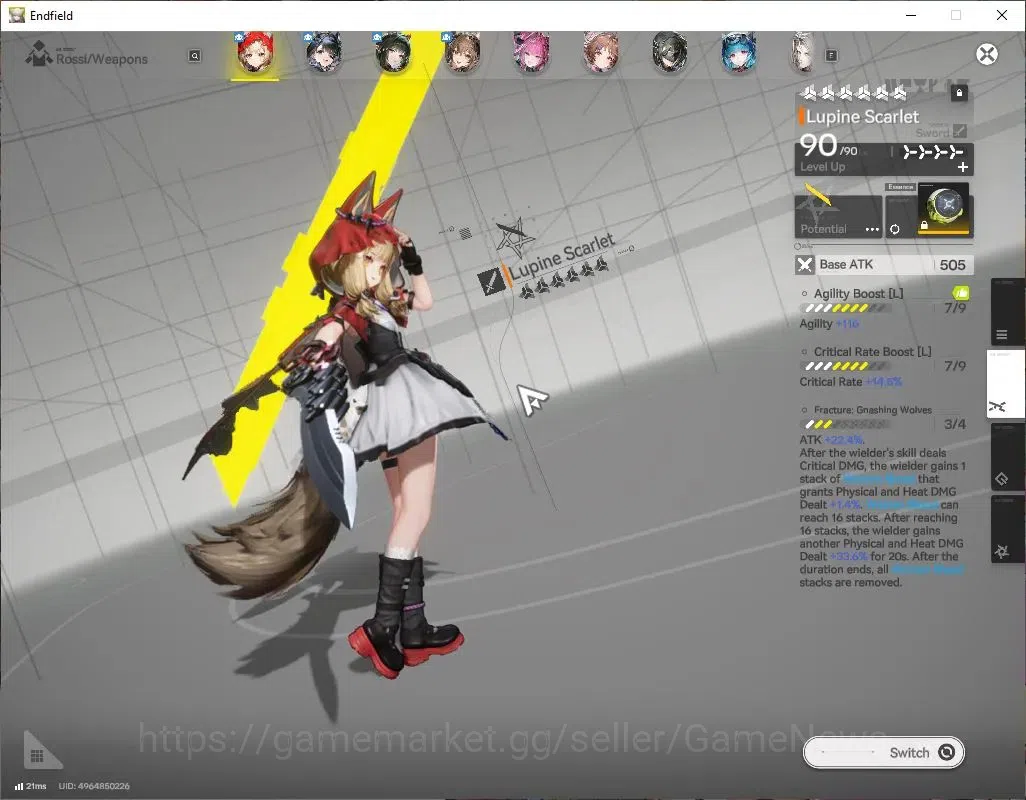The image size is (1026, 800).
Task: Open the grid menu icon bottom-left
Action: pos(37,756)
